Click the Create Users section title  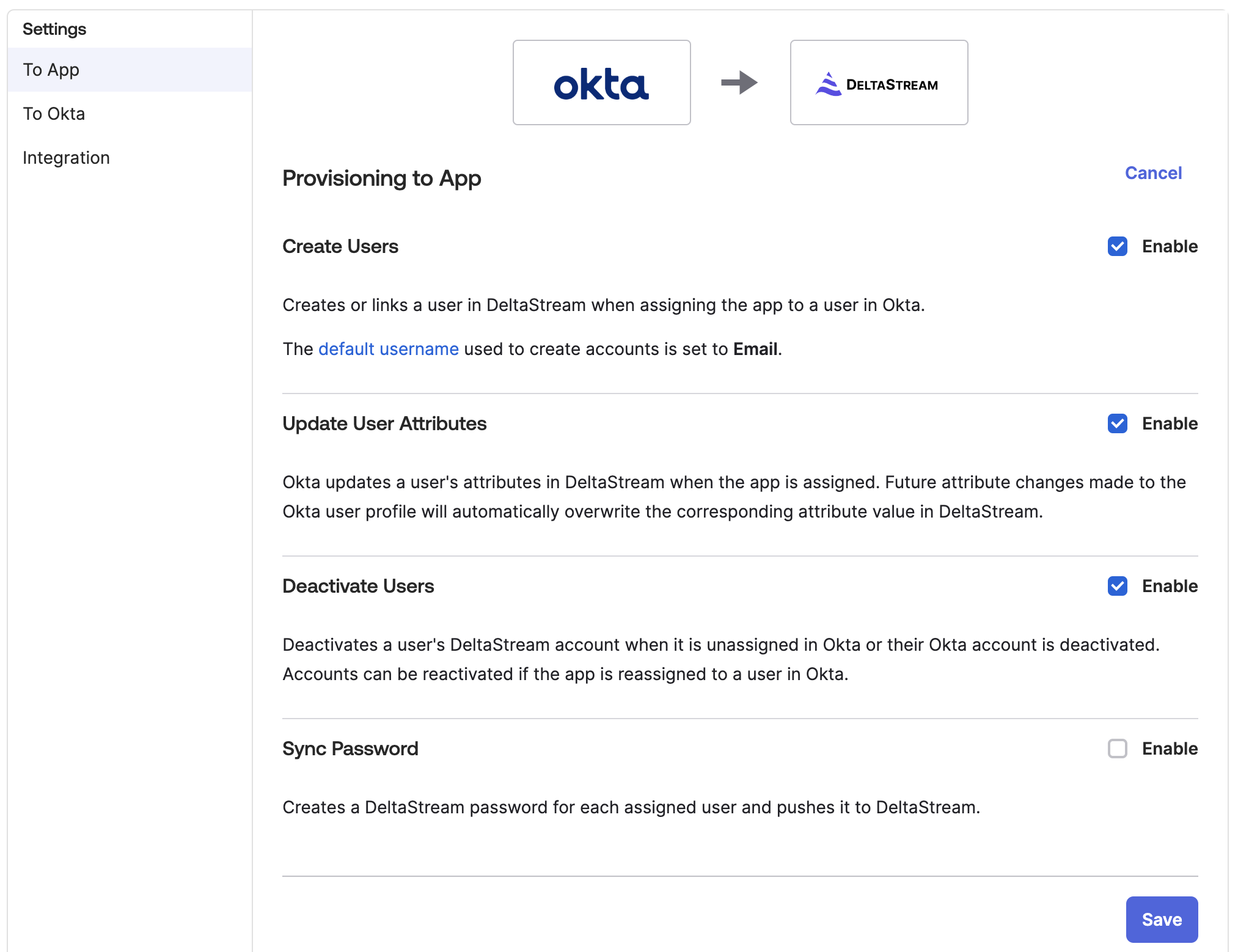point(340,246)
